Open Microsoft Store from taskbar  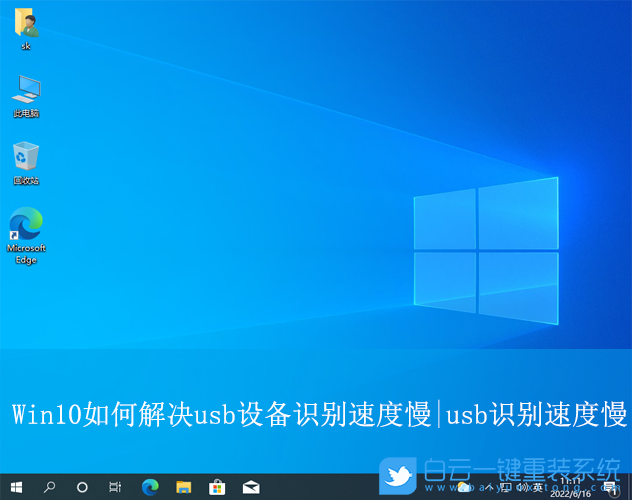click(217, 487)
